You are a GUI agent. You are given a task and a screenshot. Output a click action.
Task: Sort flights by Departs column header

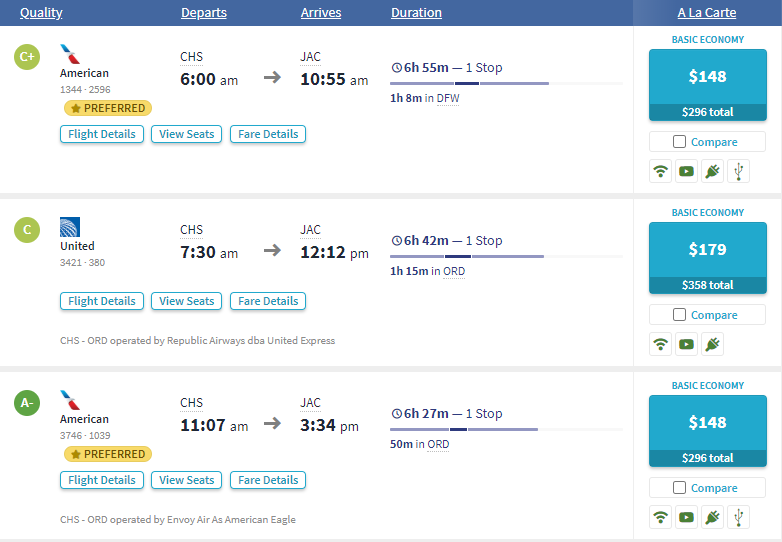pos(204,13)
